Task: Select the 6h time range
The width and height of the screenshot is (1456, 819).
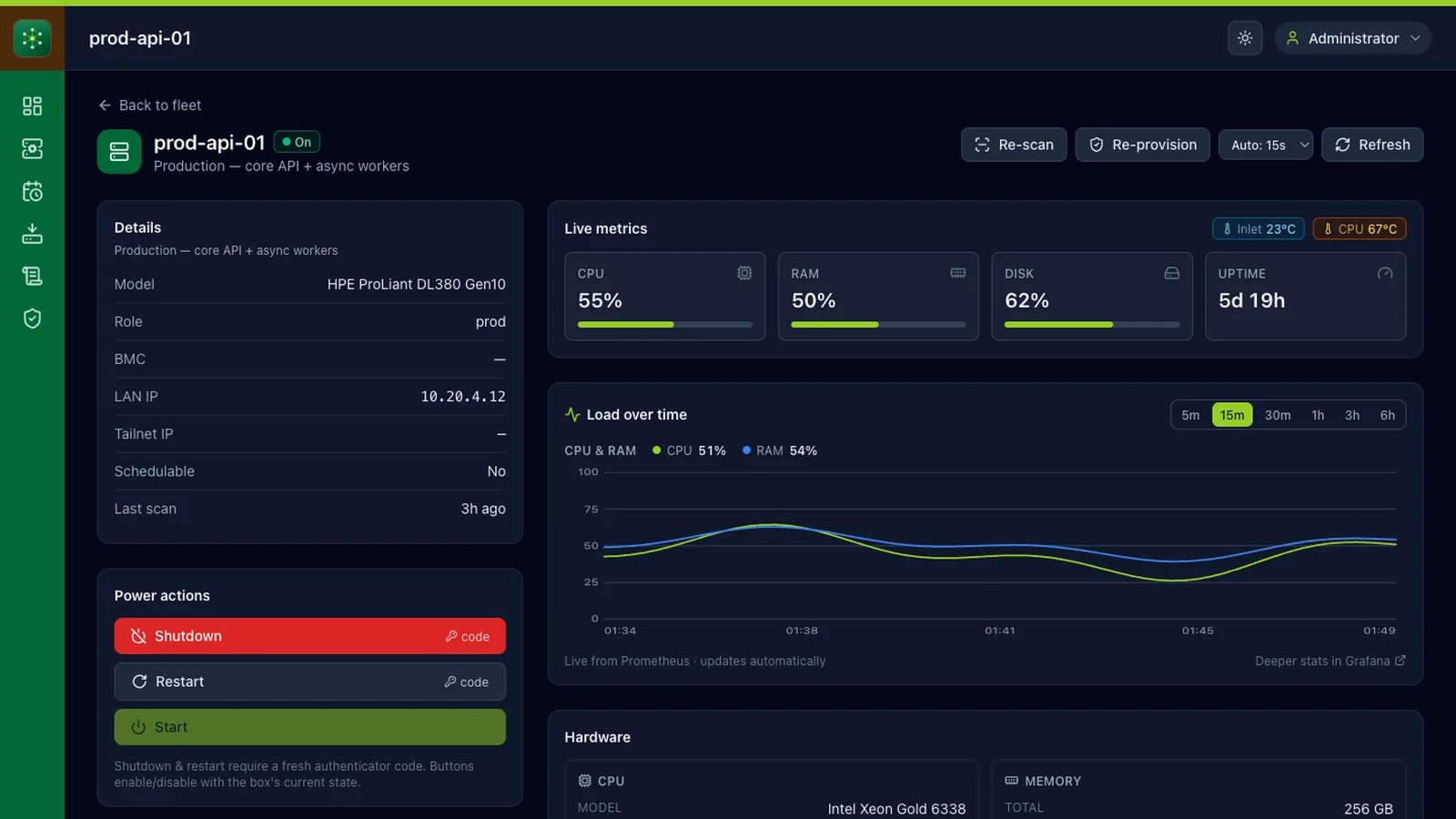Action: pos(1387,415)
